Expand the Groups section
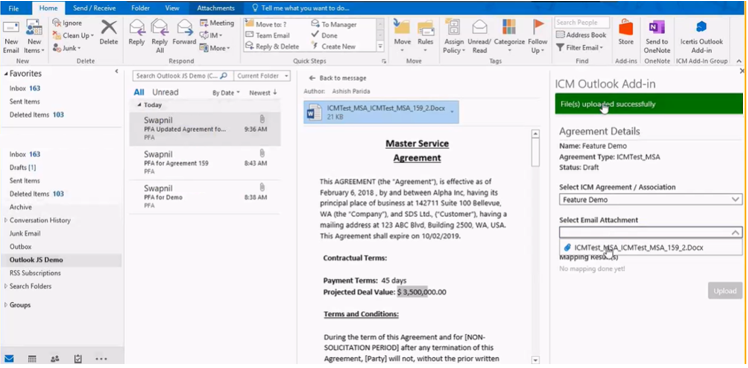The height and width of the screenshot is (368, 748). [6, 305]
